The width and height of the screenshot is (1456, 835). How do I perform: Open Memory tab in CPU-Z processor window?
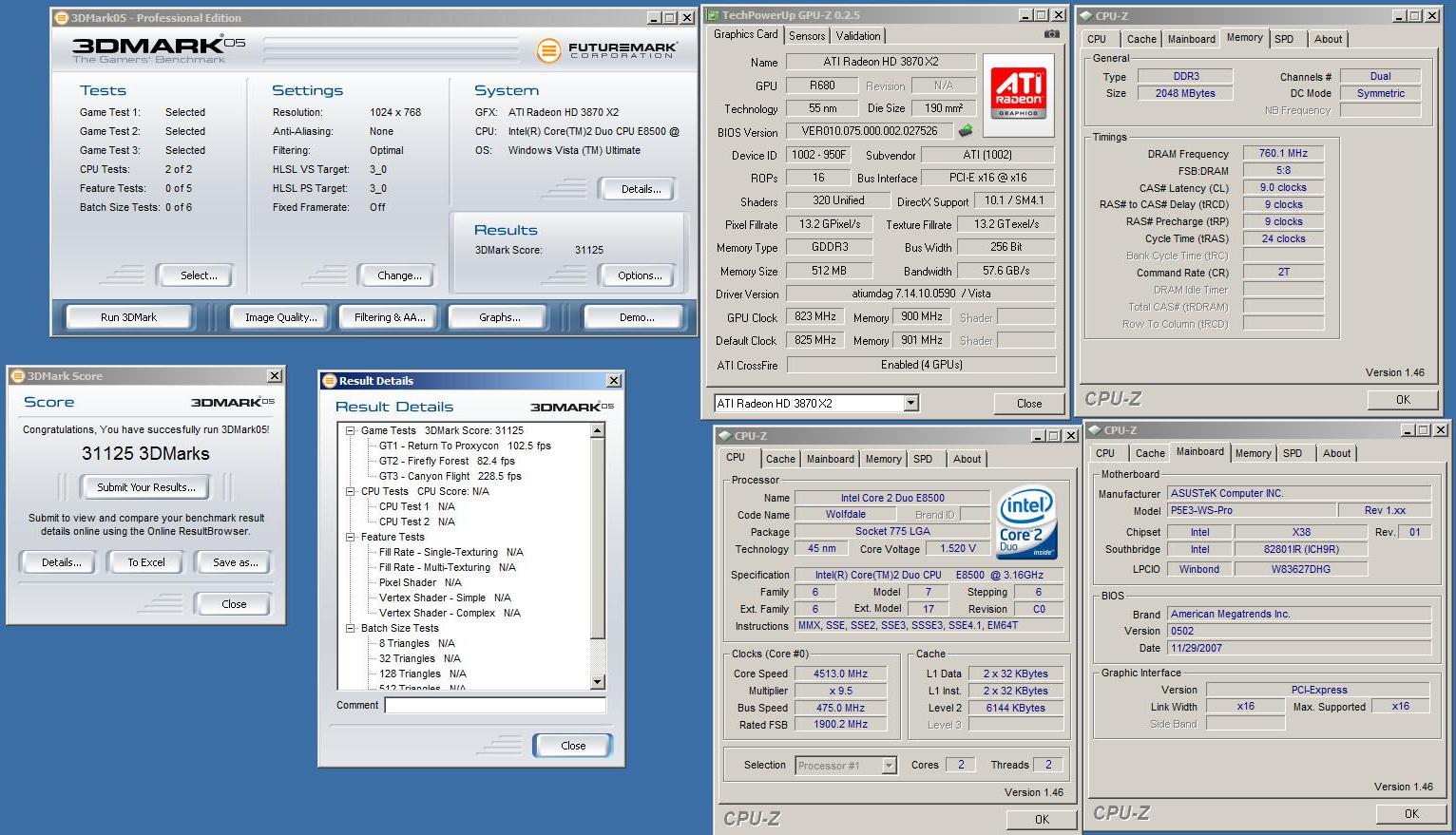point(883,459)
